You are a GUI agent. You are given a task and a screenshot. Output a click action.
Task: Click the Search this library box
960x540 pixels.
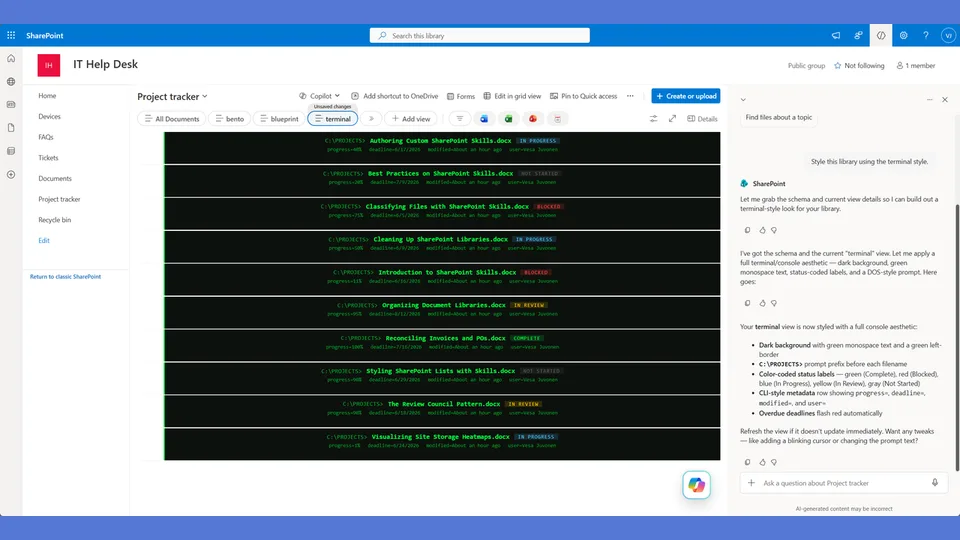coord(480,36)
